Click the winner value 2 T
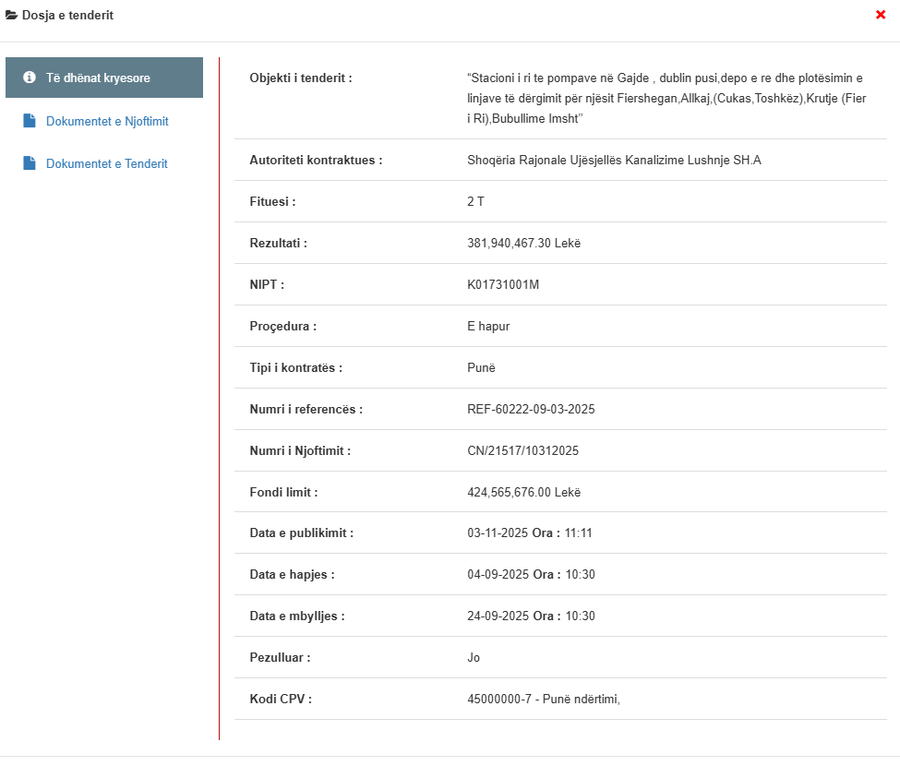 (475, 202)
